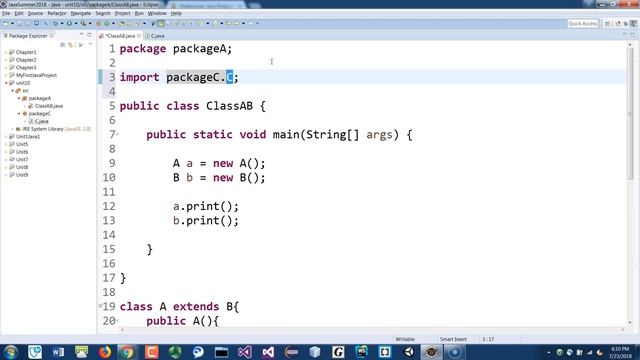The image size is (640, 360).
Task: Collapse the packageA node
Action: pyautogui.click(x=19, y=98)
